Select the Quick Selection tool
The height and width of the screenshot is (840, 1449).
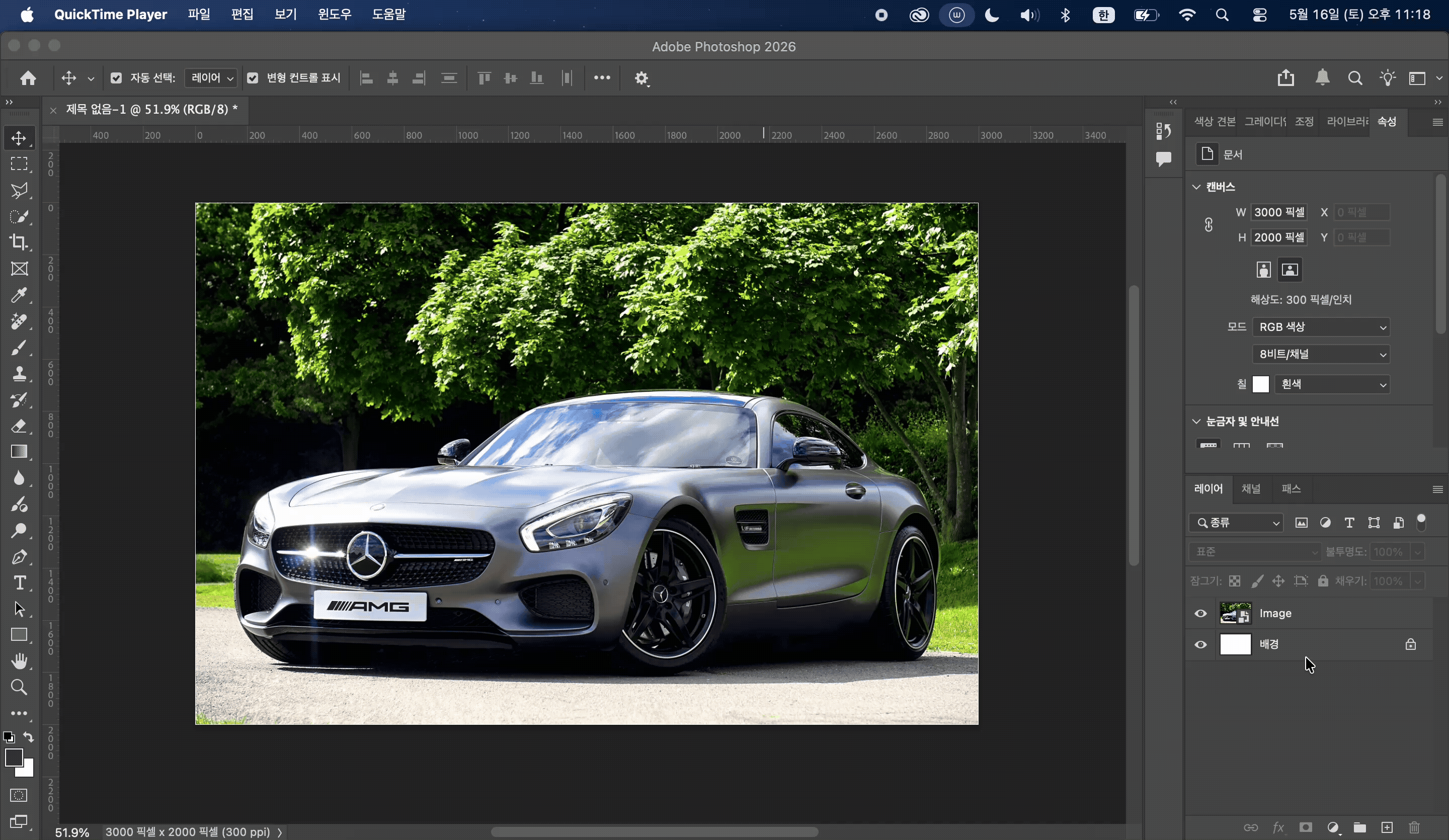click(x=19, y=217)
